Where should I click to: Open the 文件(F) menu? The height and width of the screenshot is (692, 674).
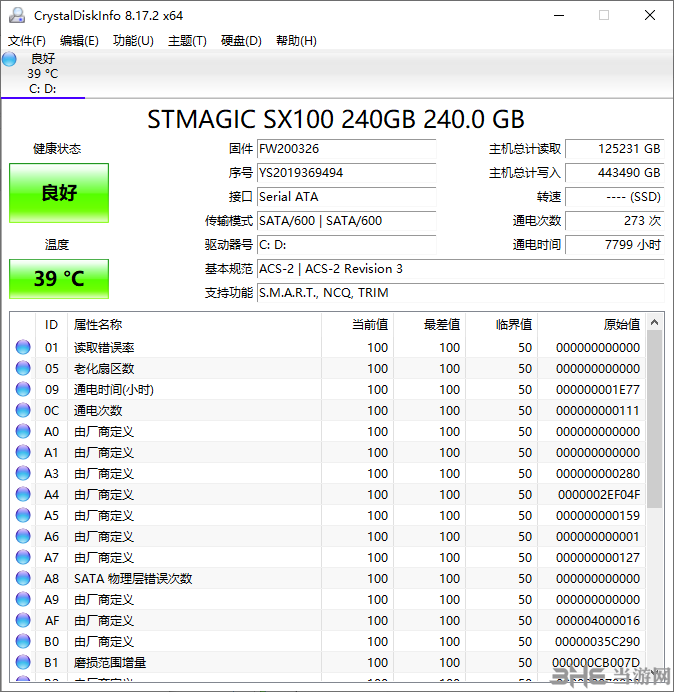point(26,41)
